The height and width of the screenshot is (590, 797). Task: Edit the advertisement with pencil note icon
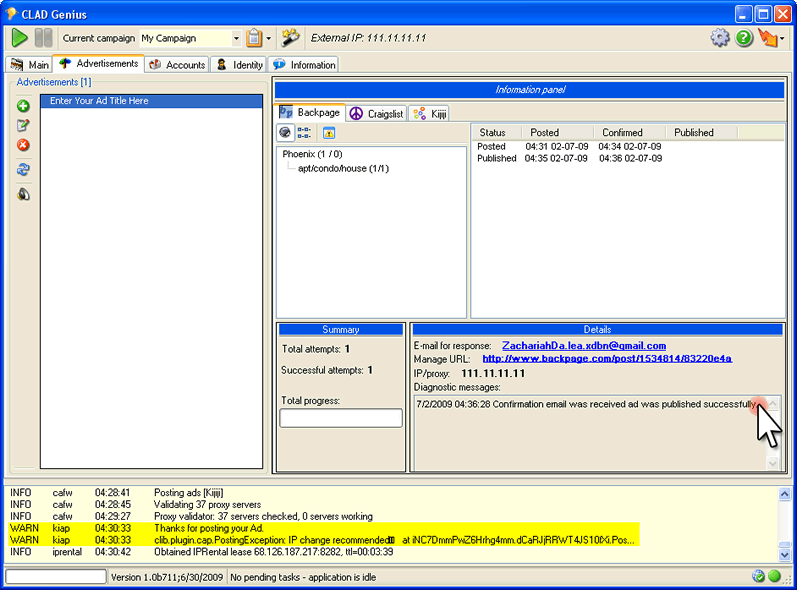coord(23,126)
